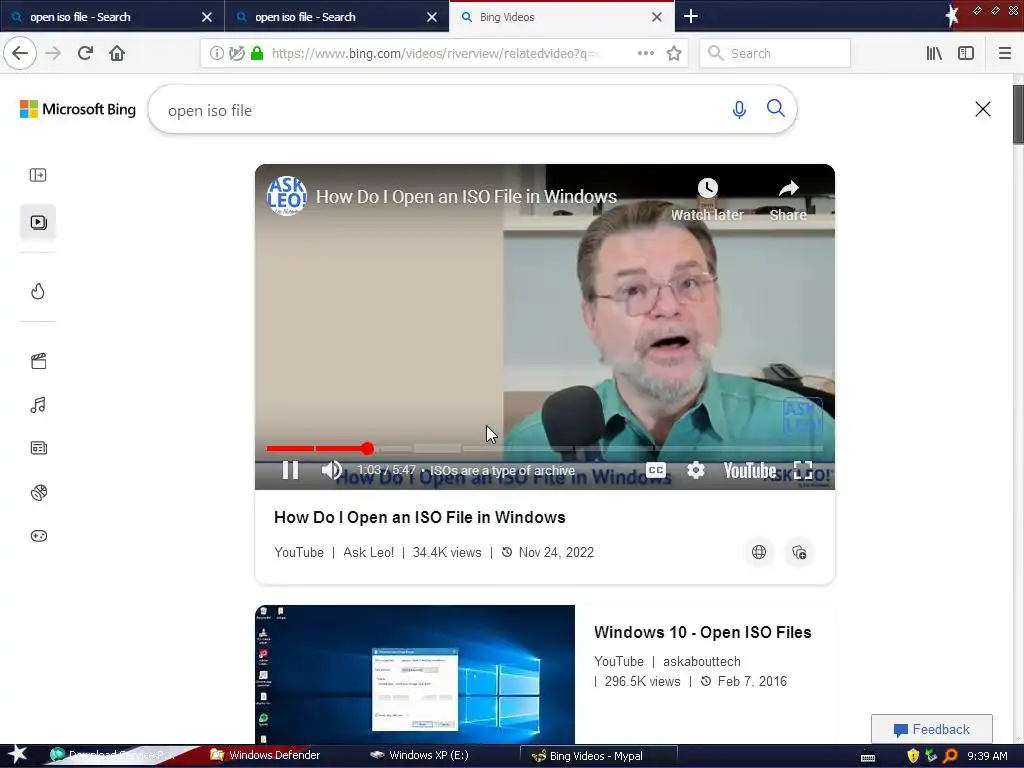Click the browser Back arrow button
Image resolution: width=1024 pixels, height=768 pixels.
pyautogui.click(x=20, y=53)
